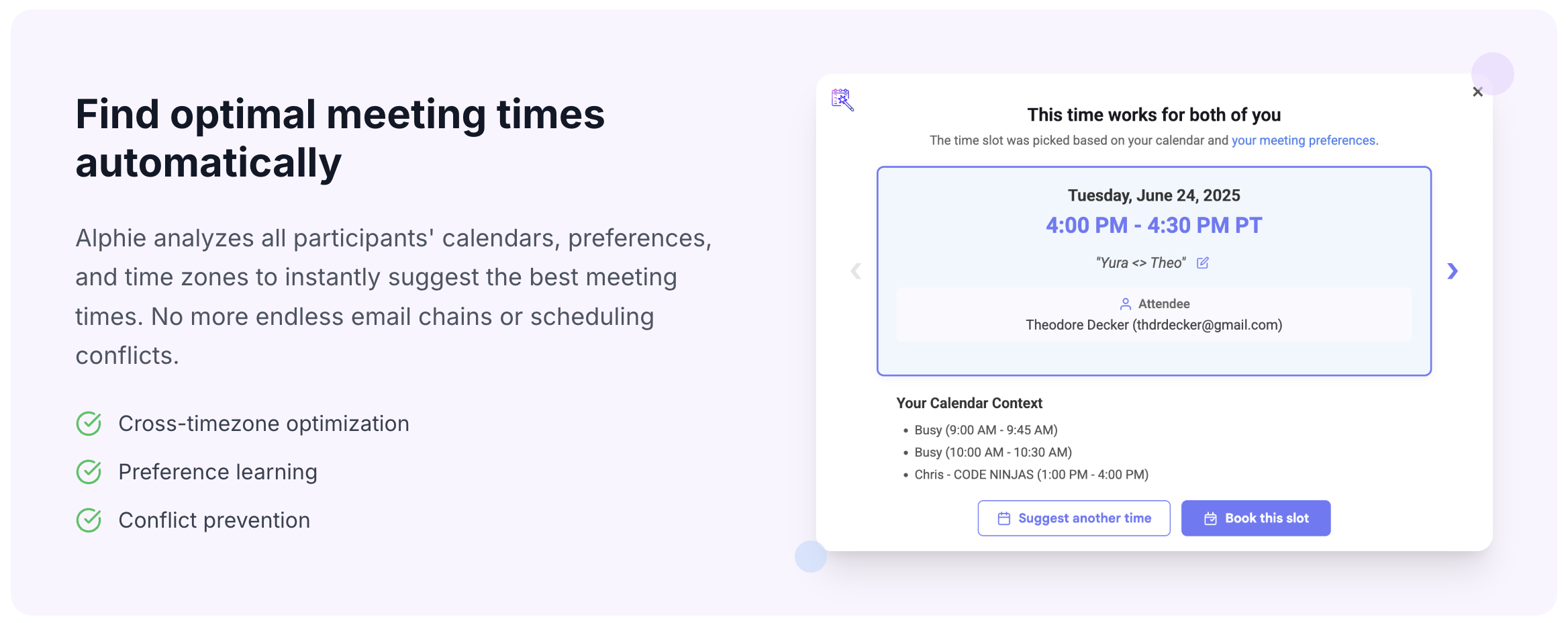Click the Attendee person icon

(x=1126, y=304)
